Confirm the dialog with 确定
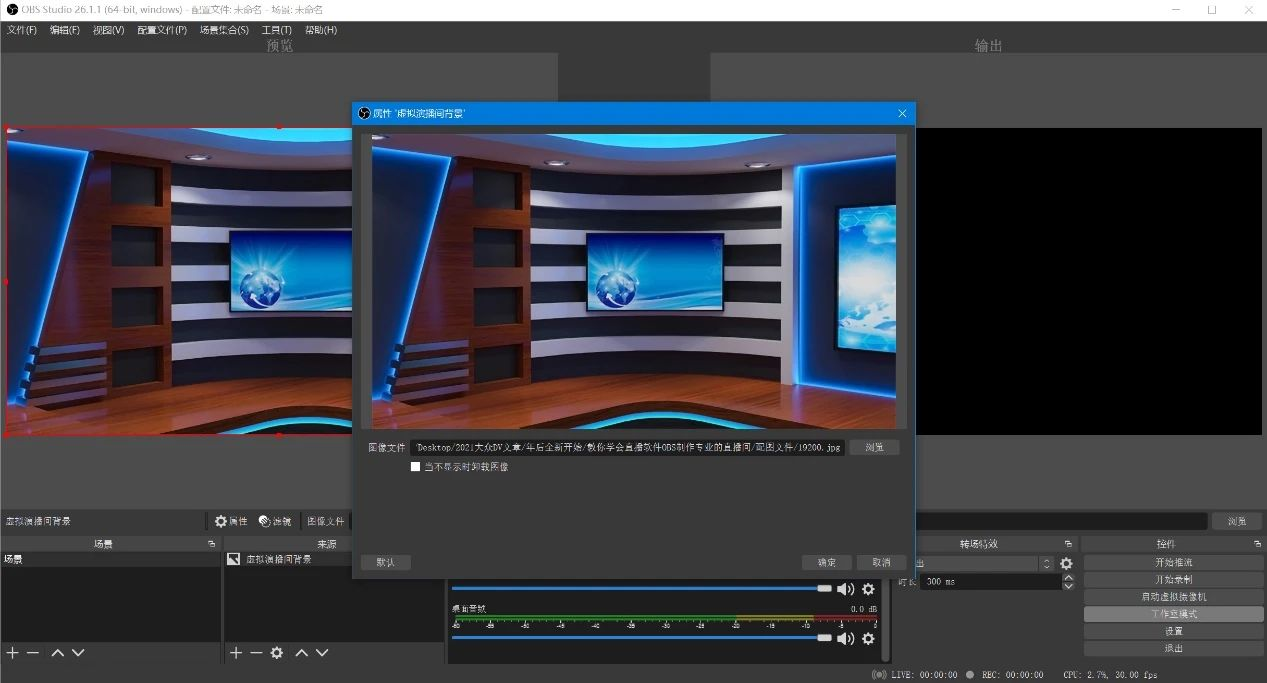 point(826,563)
